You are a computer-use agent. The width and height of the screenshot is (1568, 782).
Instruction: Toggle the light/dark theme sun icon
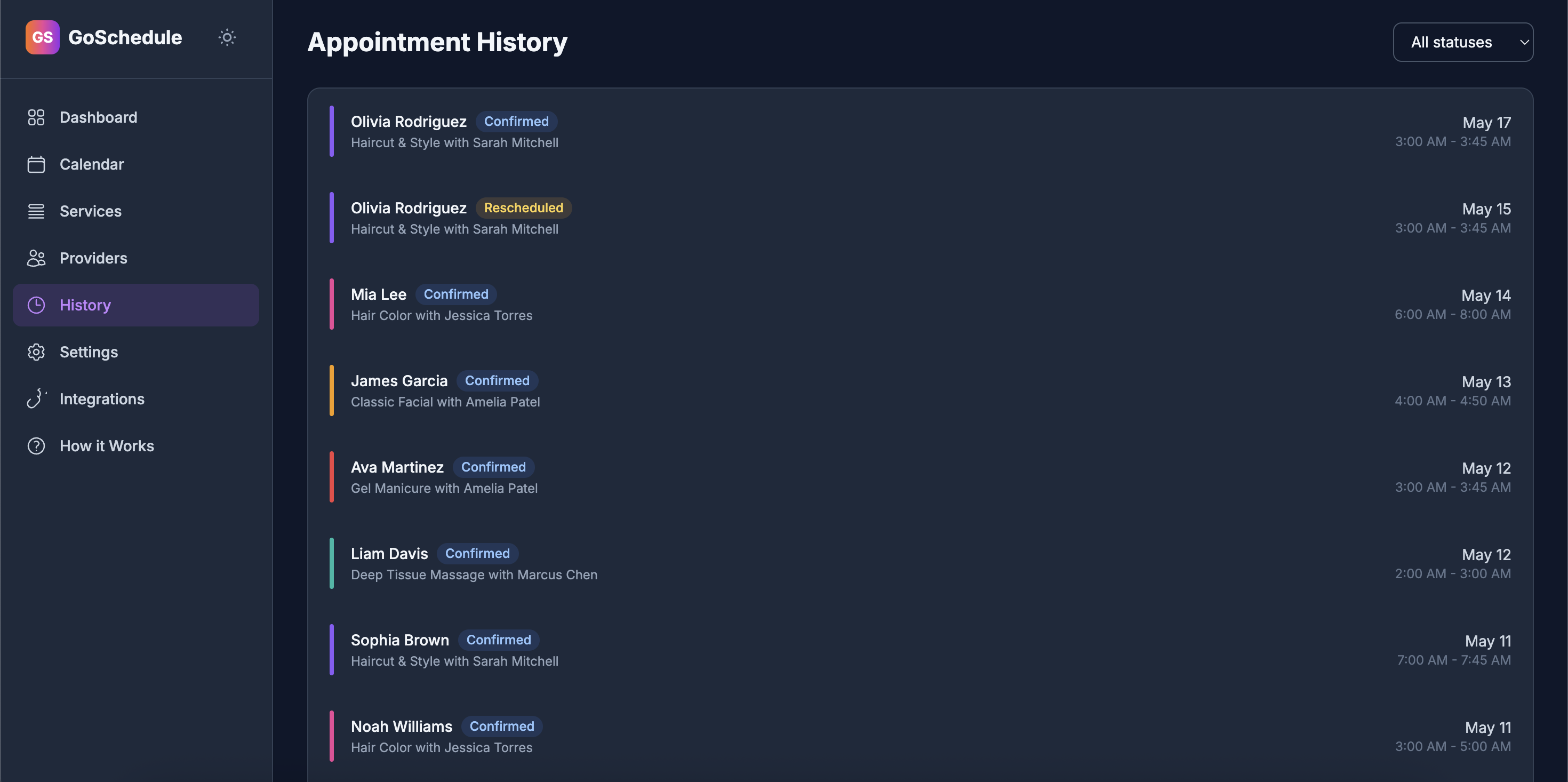(x=227, y=37)
